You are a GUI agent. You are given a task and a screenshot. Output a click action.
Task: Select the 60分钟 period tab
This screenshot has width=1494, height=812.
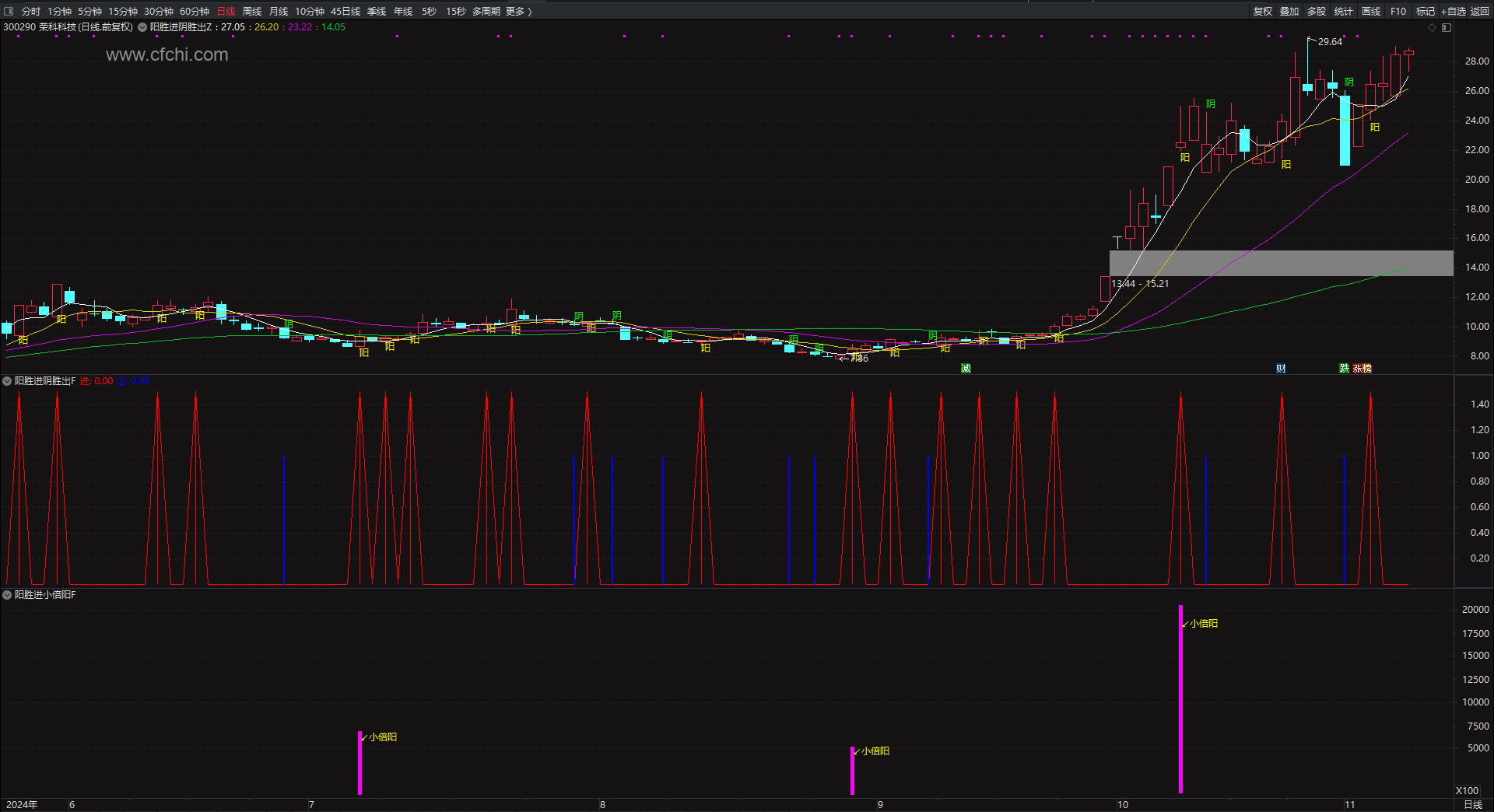coord(195,11)
